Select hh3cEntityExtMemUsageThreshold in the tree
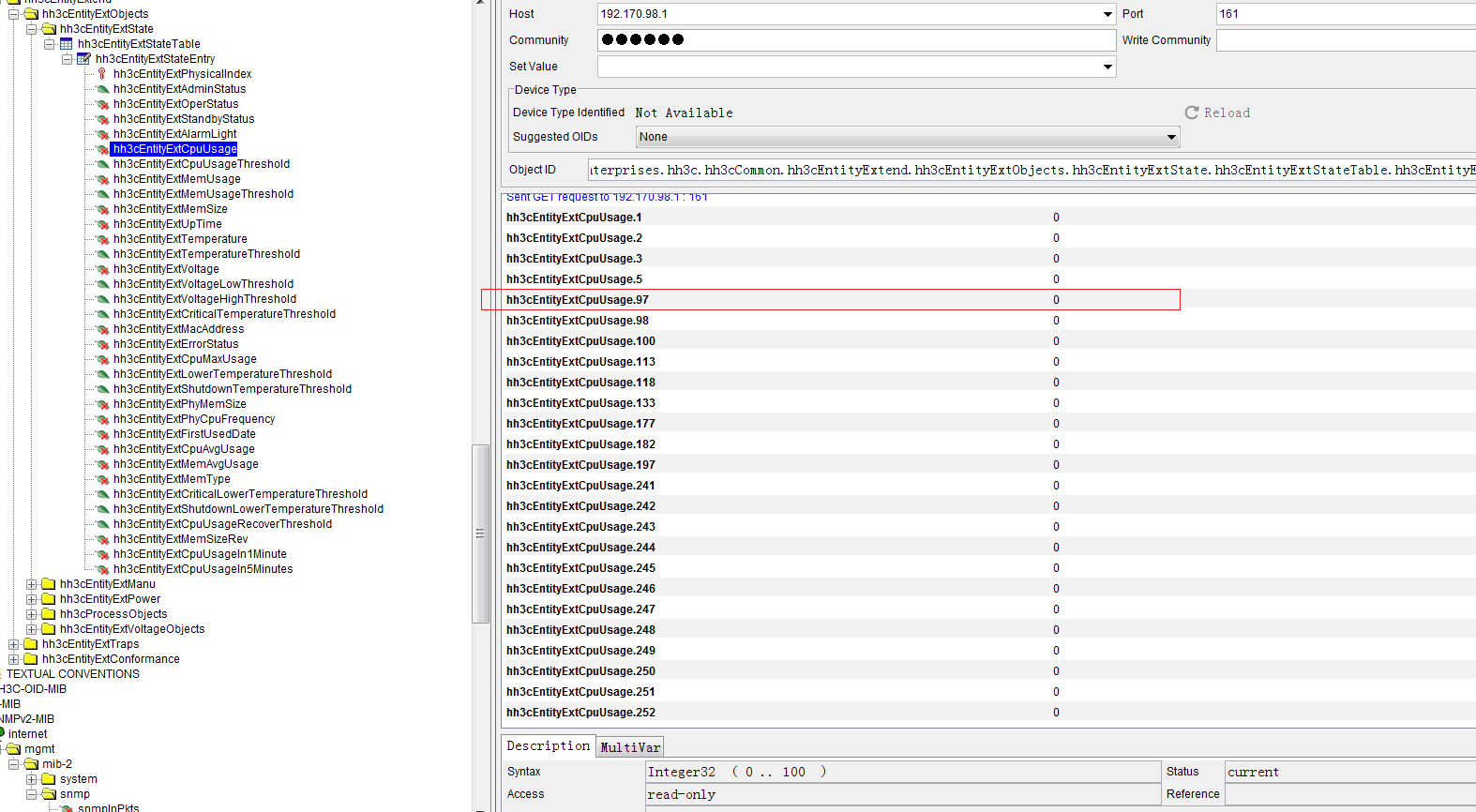This screenshot has width=1476, height=812. point(203,194)
